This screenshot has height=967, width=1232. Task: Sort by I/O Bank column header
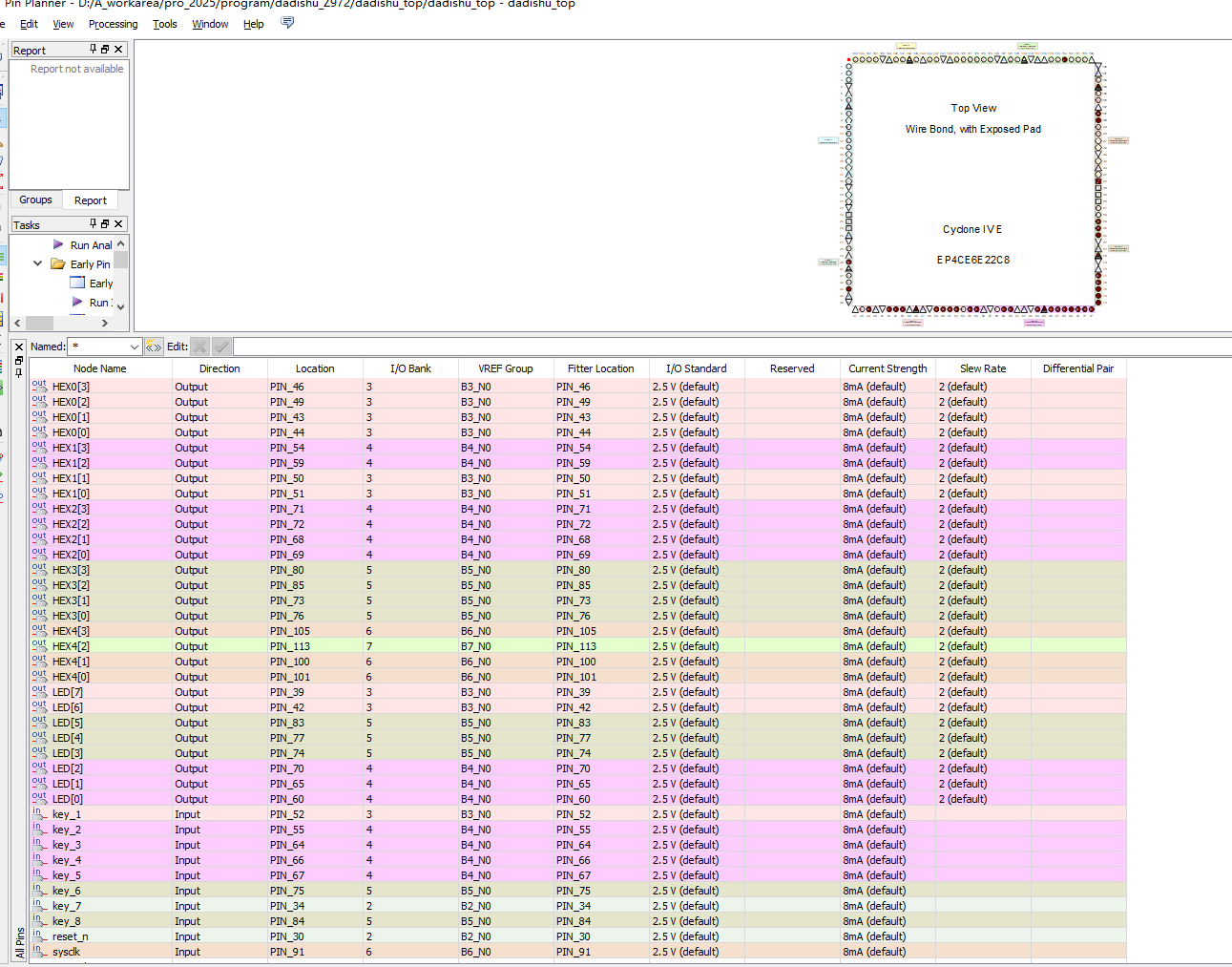point(410,368)
